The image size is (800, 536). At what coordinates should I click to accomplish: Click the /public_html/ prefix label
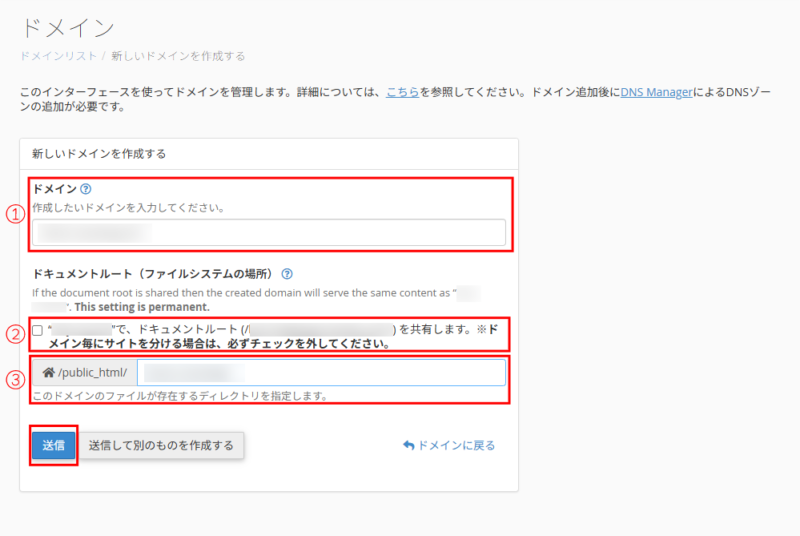coord(92,373)
